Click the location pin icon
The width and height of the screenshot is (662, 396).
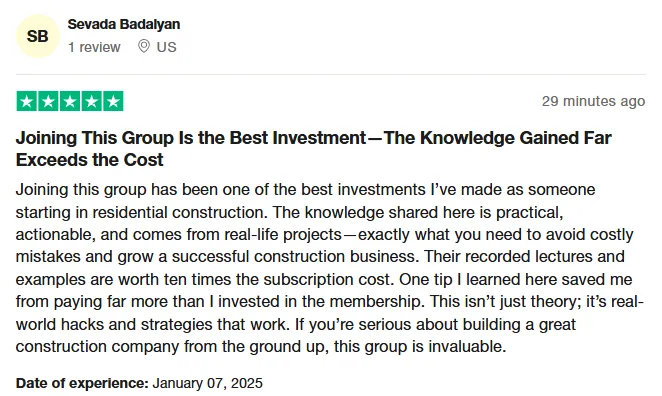coord(144,46)
